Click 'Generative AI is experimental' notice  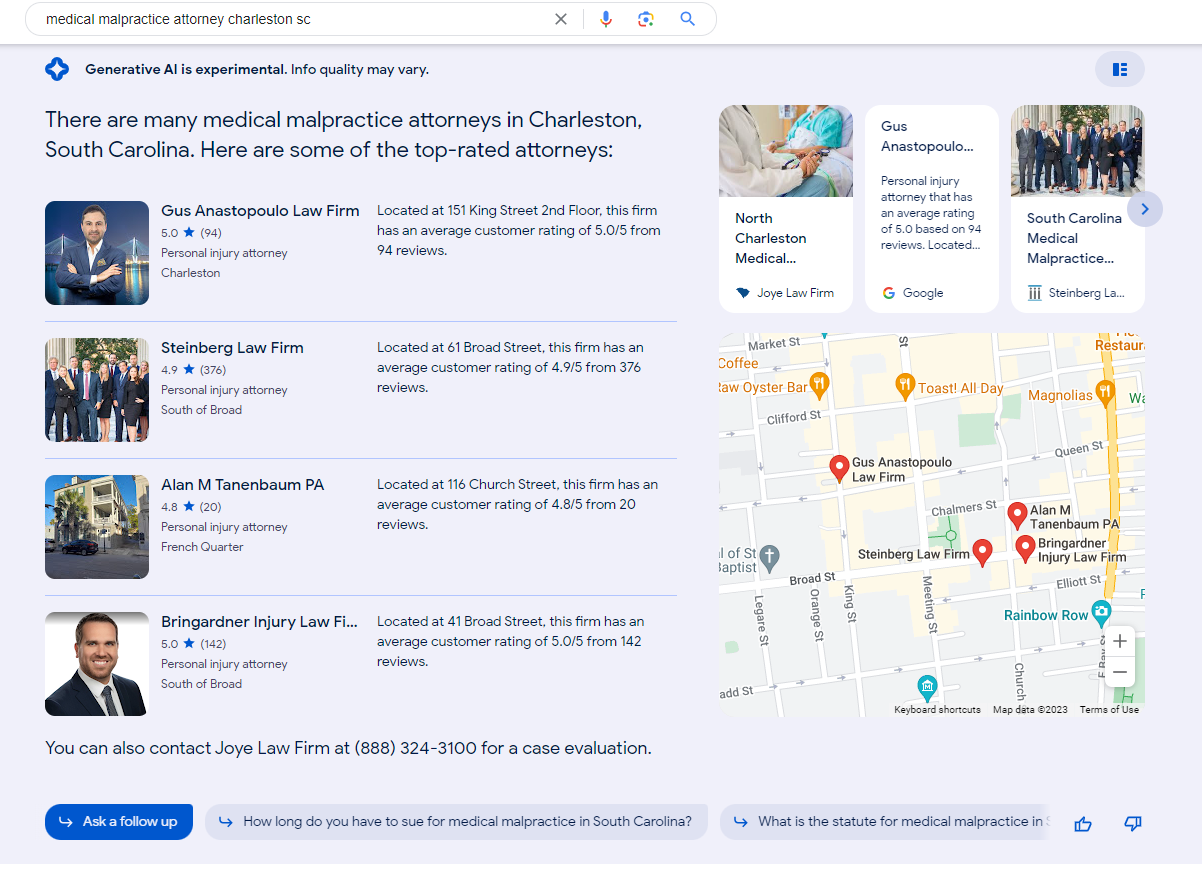point(257,70)
